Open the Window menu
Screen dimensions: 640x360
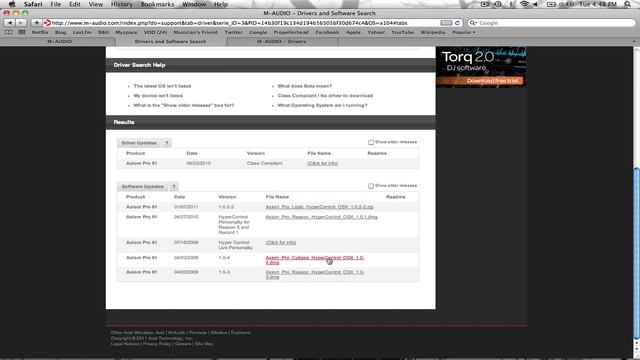click(x=194, y=4)
